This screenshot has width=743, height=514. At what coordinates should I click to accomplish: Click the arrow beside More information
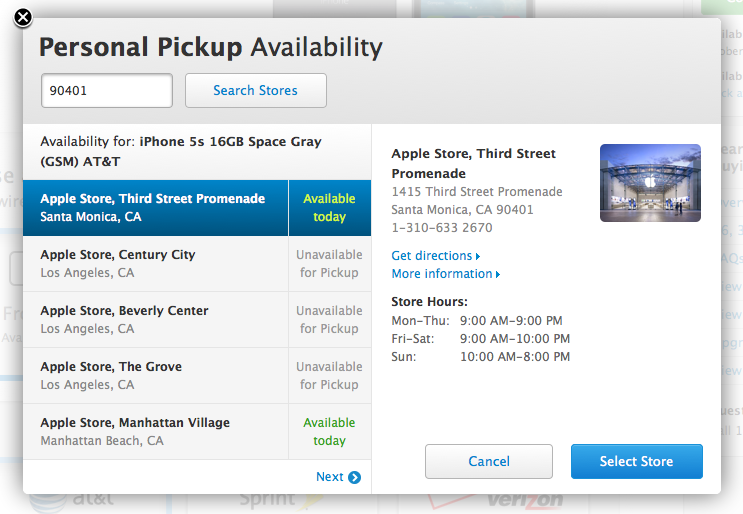pos(498,274)
